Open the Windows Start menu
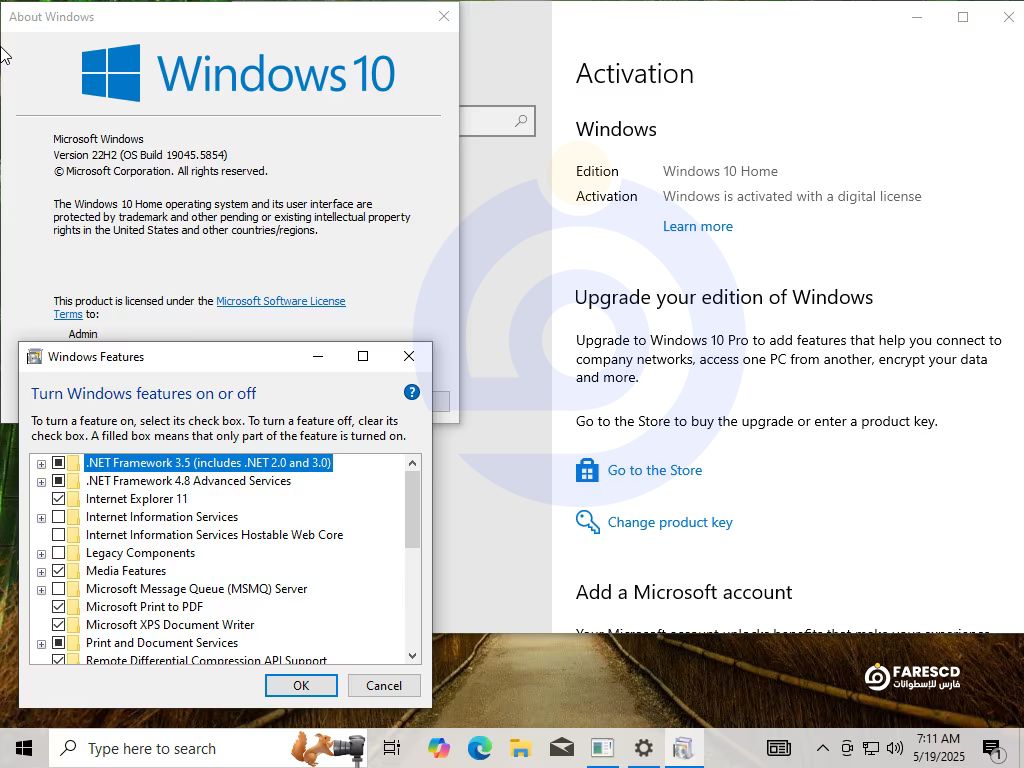The width and height of the screenshot is (1024, 768). (24, 748)
